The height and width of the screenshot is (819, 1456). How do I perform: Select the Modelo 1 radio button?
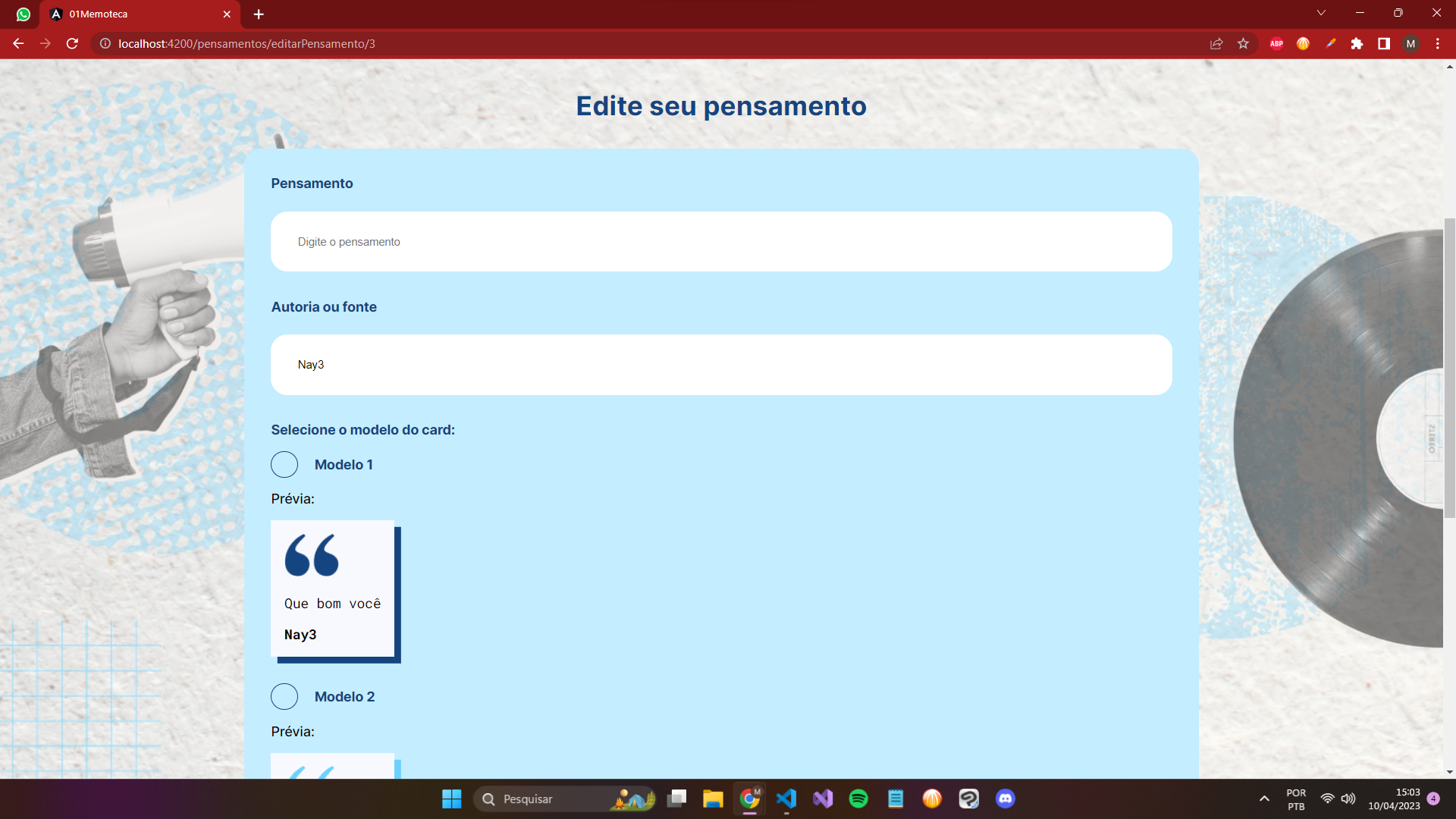pos(284,465)
